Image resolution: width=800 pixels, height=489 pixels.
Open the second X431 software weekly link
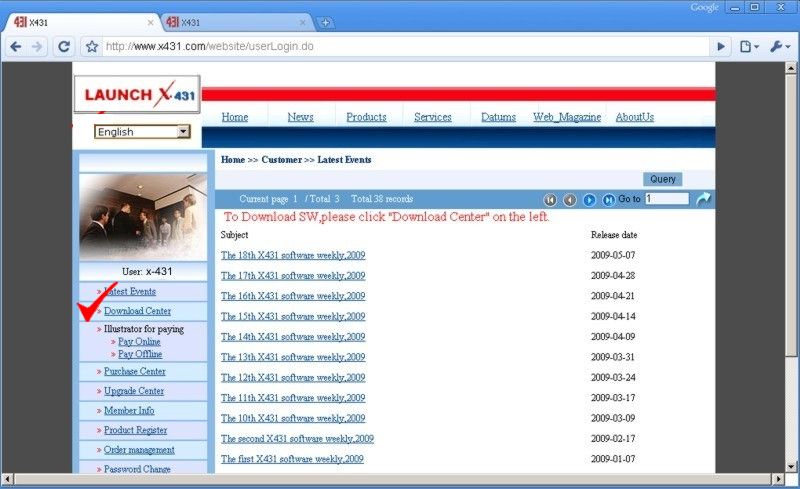coord(297,439)
